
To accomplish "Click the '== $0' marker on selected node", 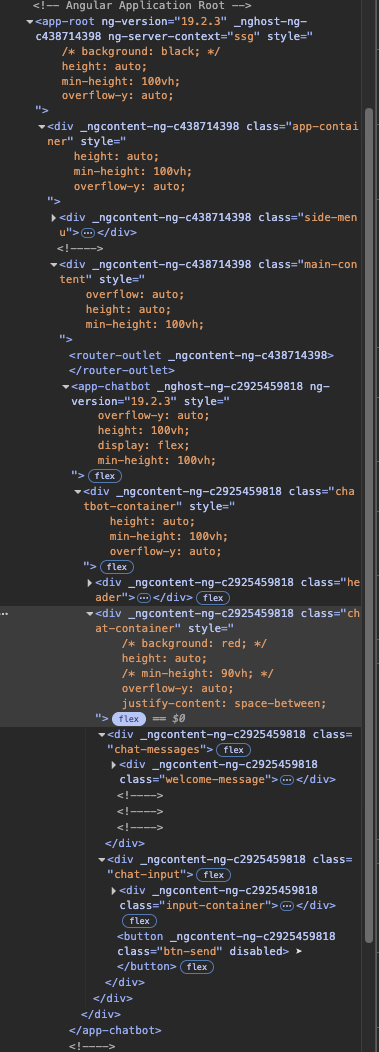I will (168, 719).
